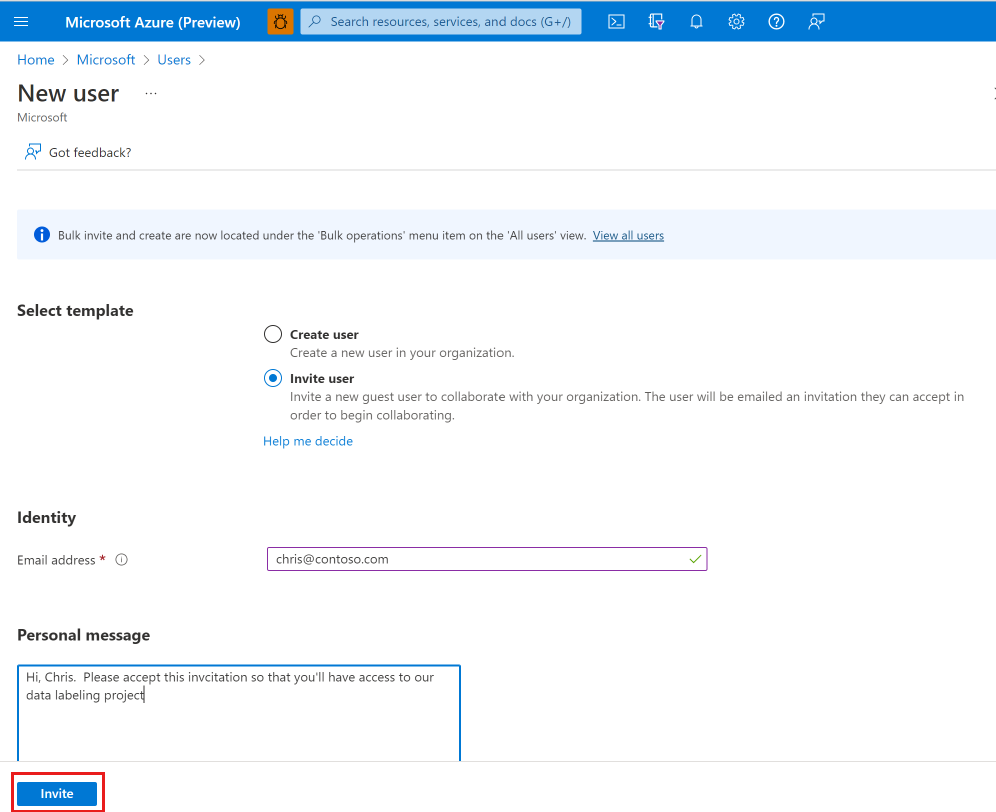
Task: Select the Create user radio button
Action: (x=272, y=334)
